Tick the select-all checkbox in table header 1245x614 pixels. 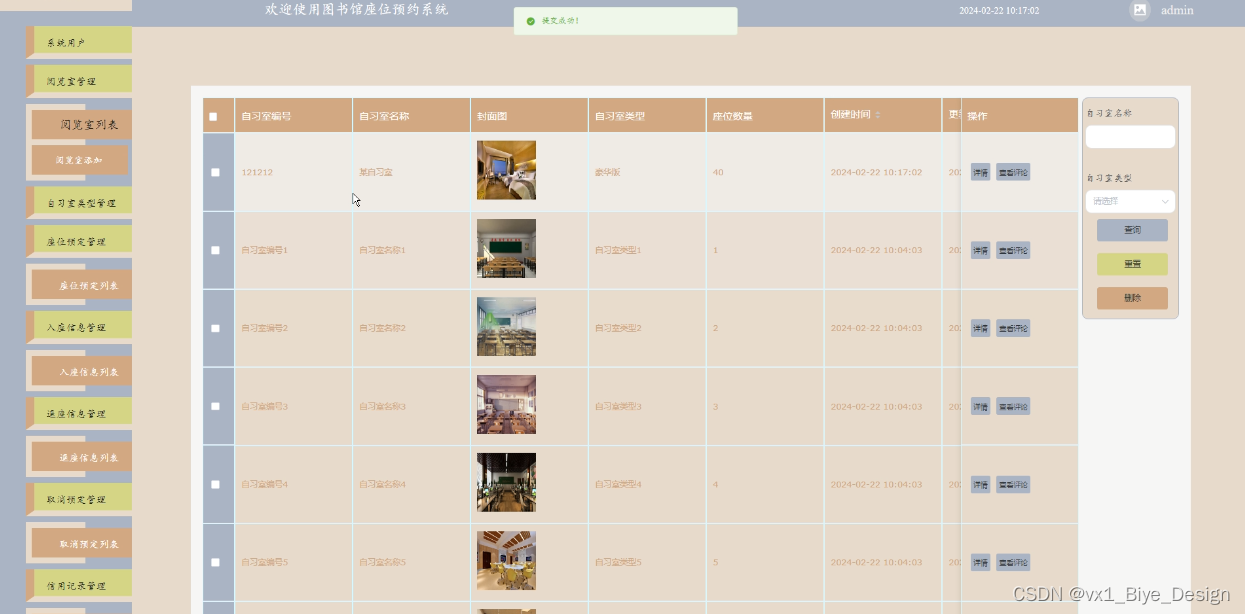tap(213, 117)
